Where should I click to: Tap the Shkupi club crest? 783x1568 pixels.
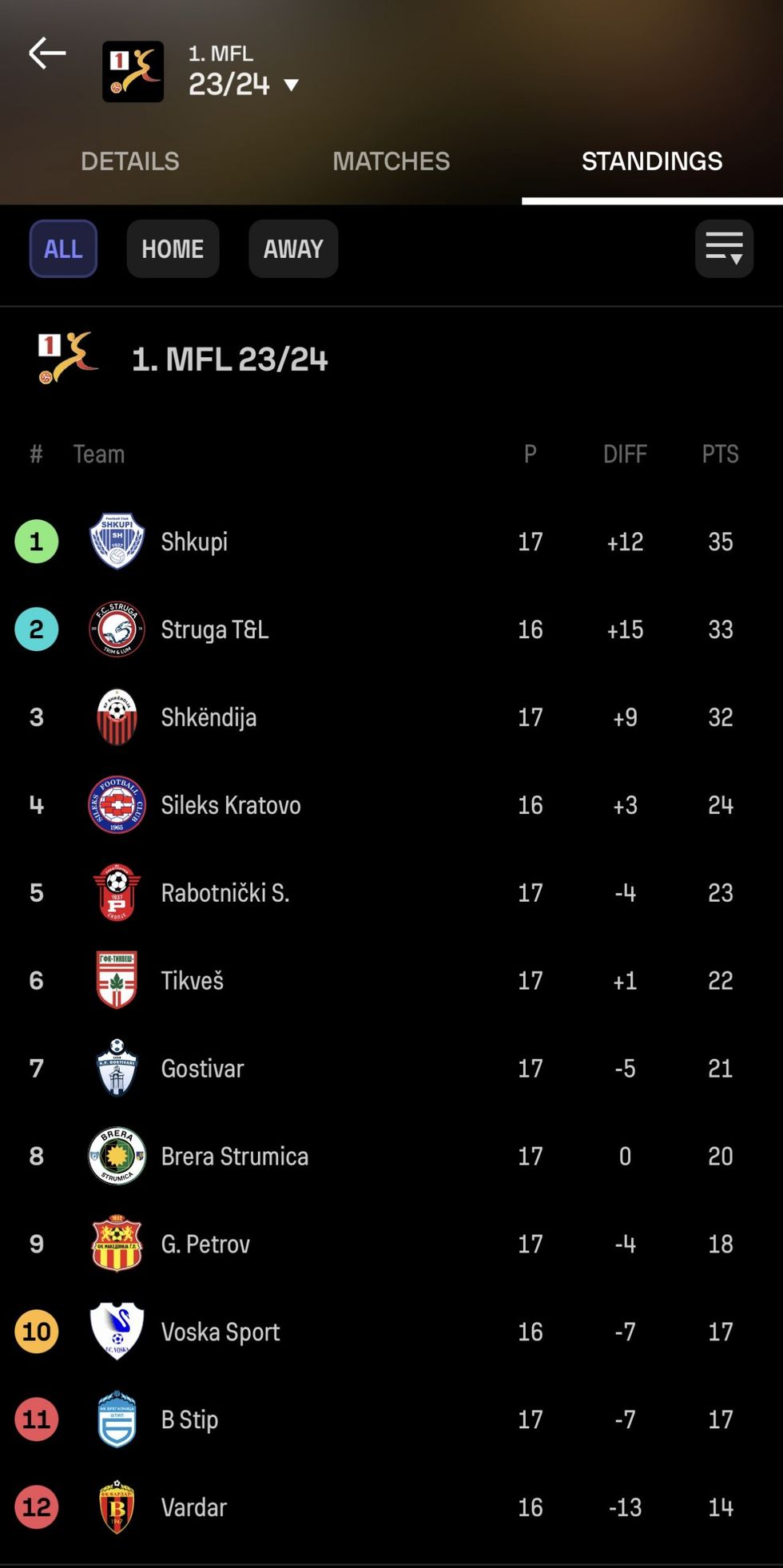coord(117,542)
